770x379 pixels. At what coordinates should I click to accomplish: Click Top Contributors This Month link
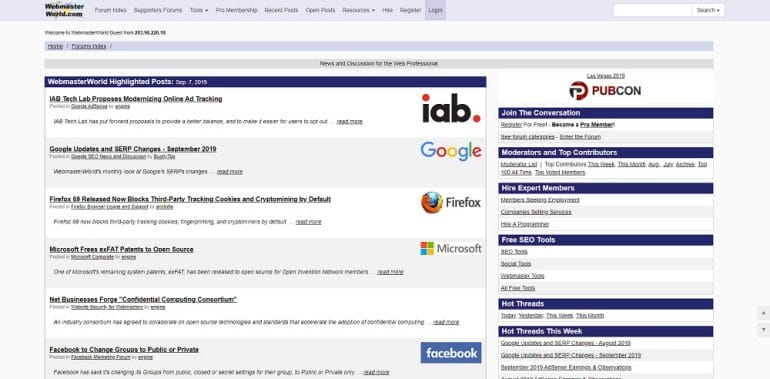(631, 164)
